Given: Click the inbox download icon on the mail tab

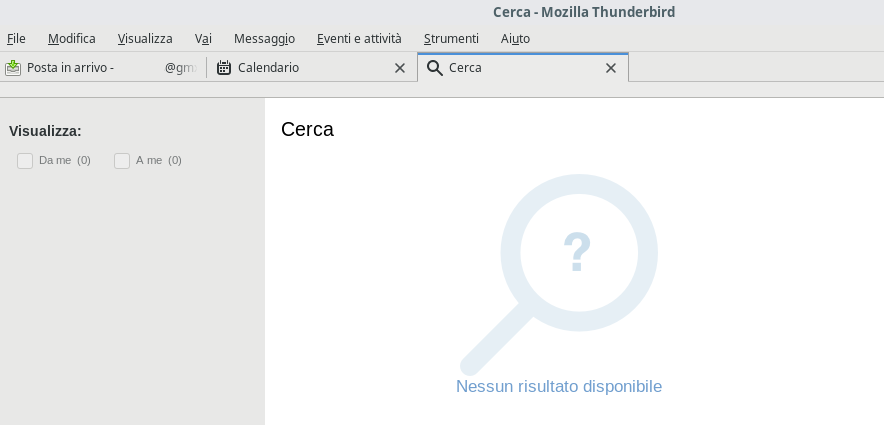Looking at the screenshot, I should point(13,68).
